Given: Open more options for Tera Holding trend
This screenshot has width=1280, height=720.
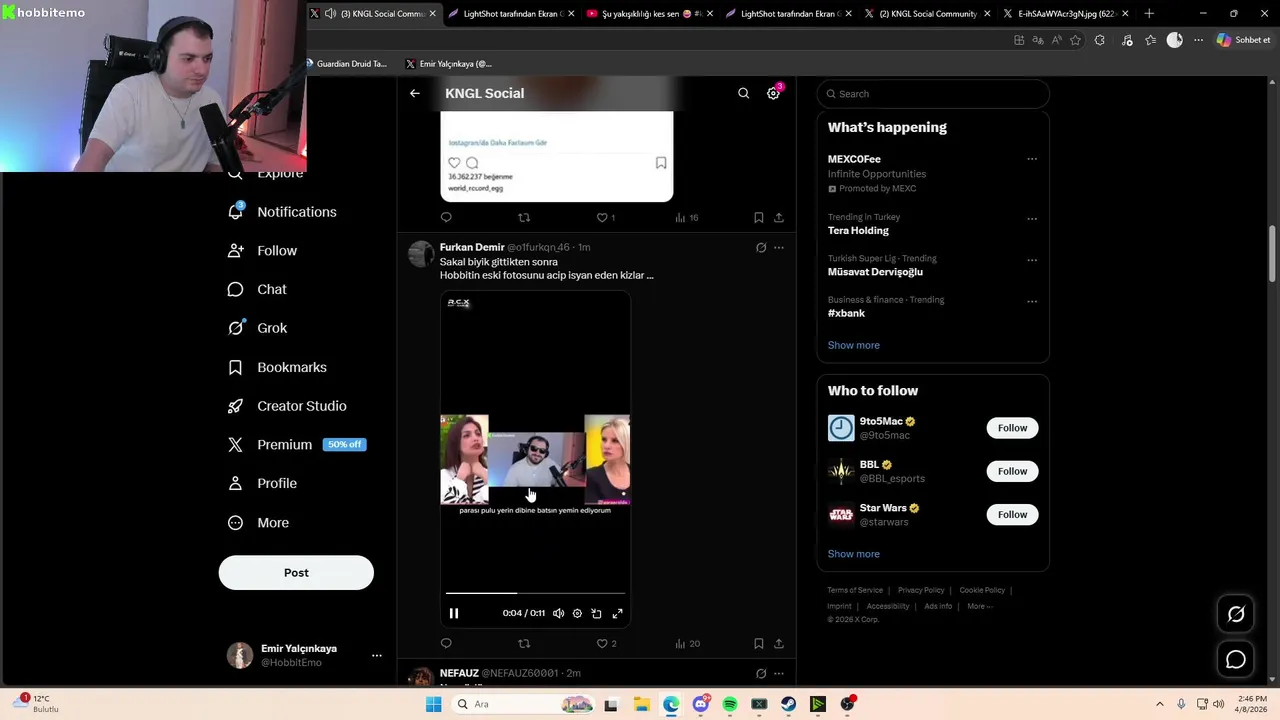Looking at the screenshot, I should click(1032, 218).
